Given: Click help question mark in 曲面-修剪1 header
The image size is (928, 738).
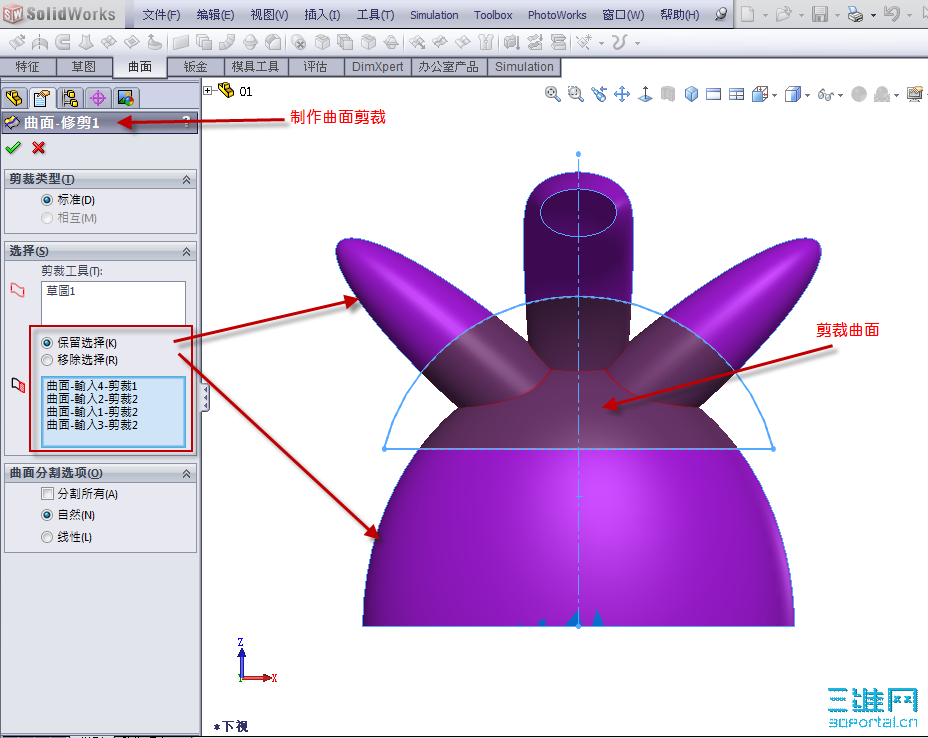Looking at the screenshot, I should pos(186,122).
